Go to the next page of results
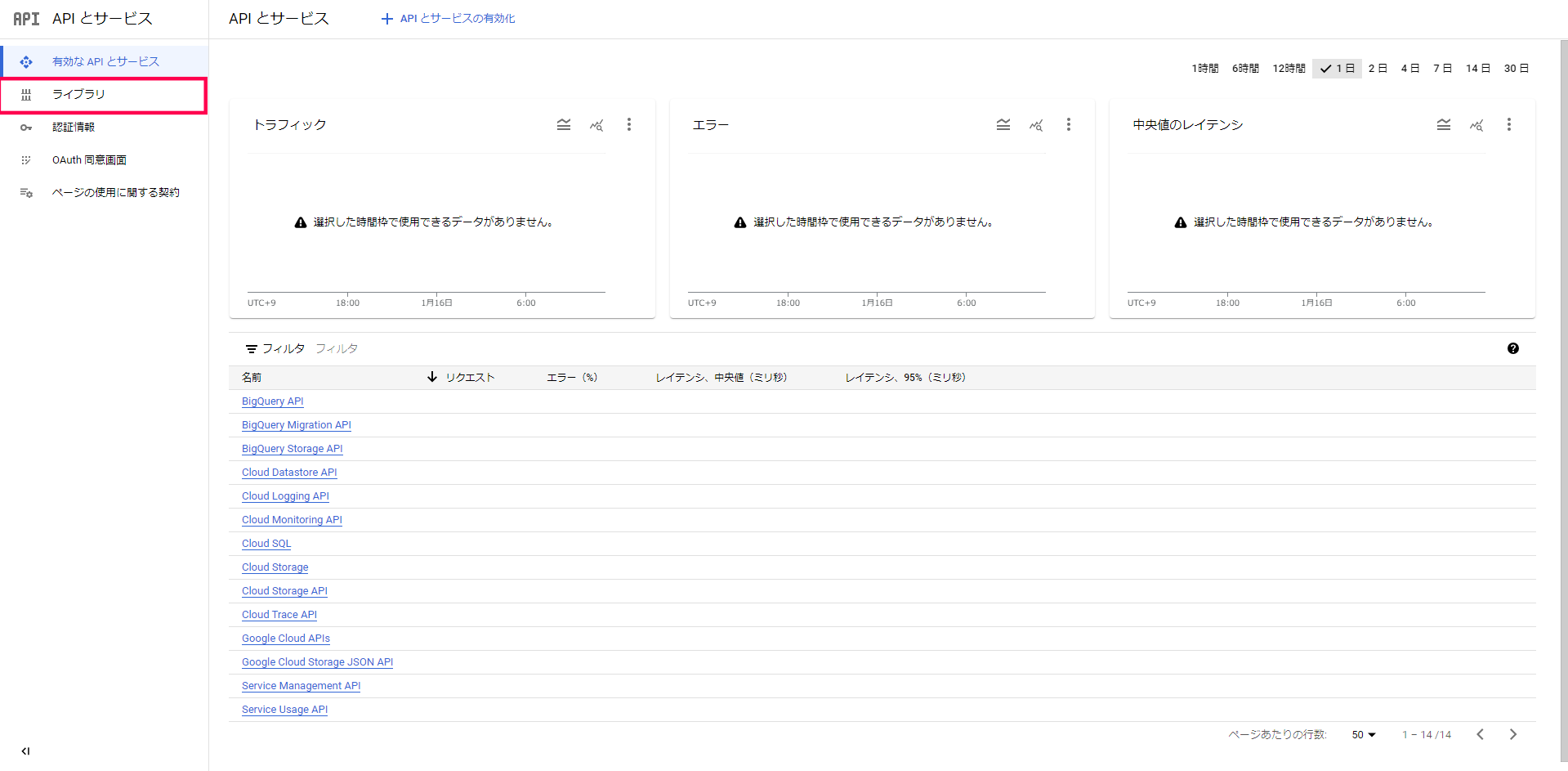Screen dimensions: 1568x771 1512,734
